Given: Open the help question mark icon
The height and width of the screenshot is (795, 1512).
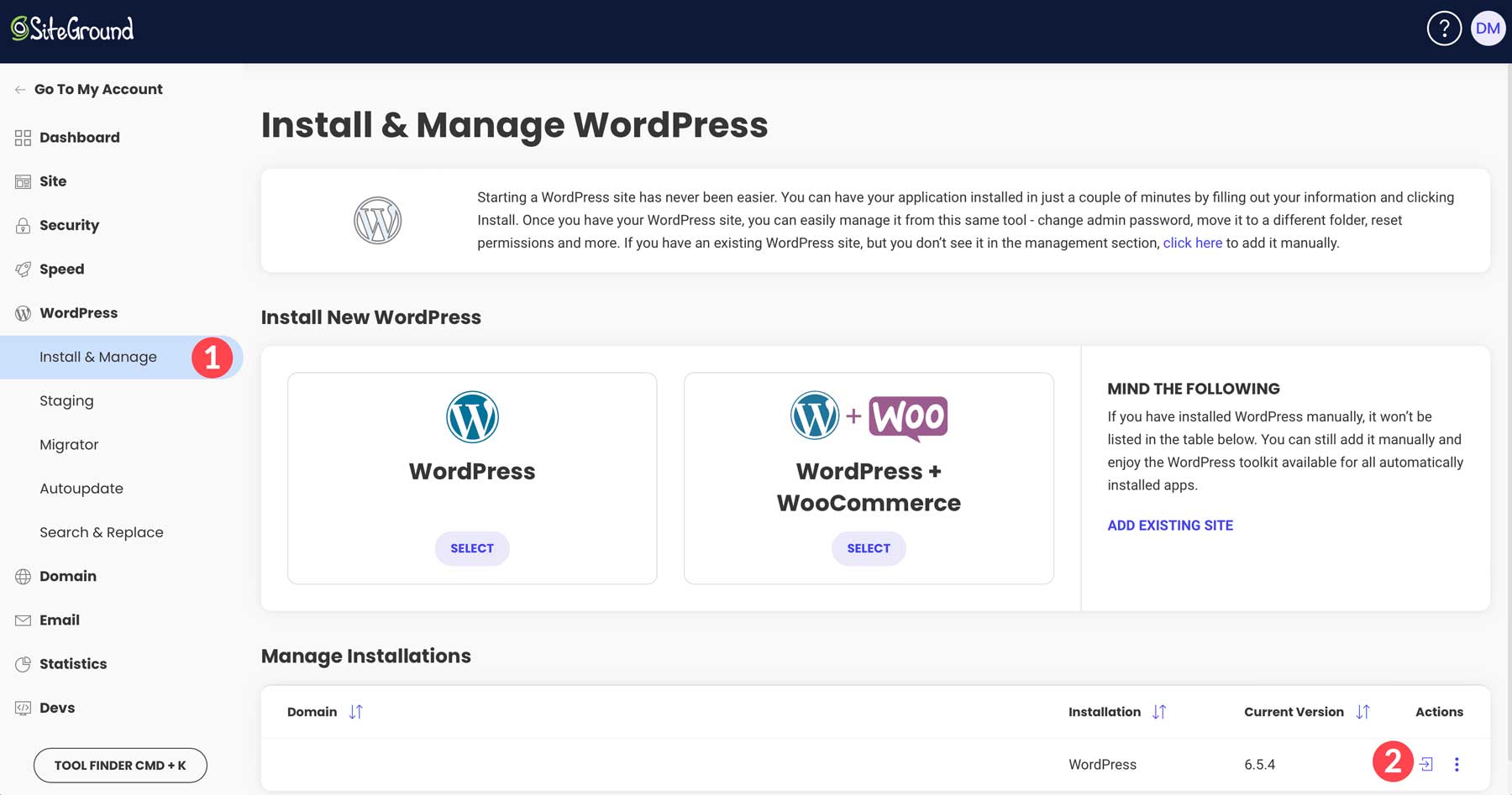Looking at the screenshot, I should (1443, 28).
